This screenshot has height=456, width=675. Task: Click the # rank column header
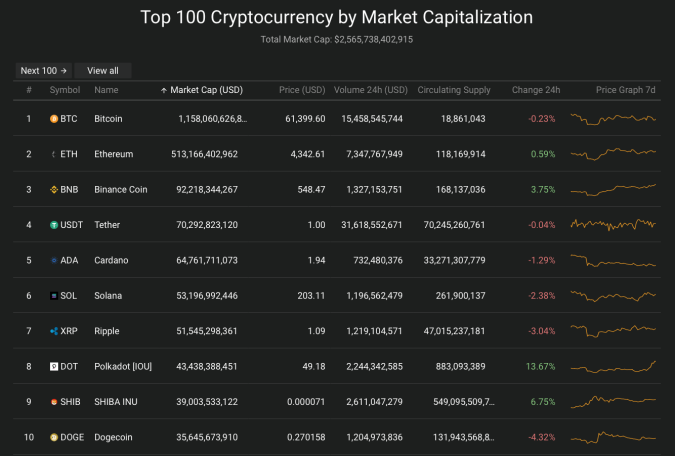(29, 90)
